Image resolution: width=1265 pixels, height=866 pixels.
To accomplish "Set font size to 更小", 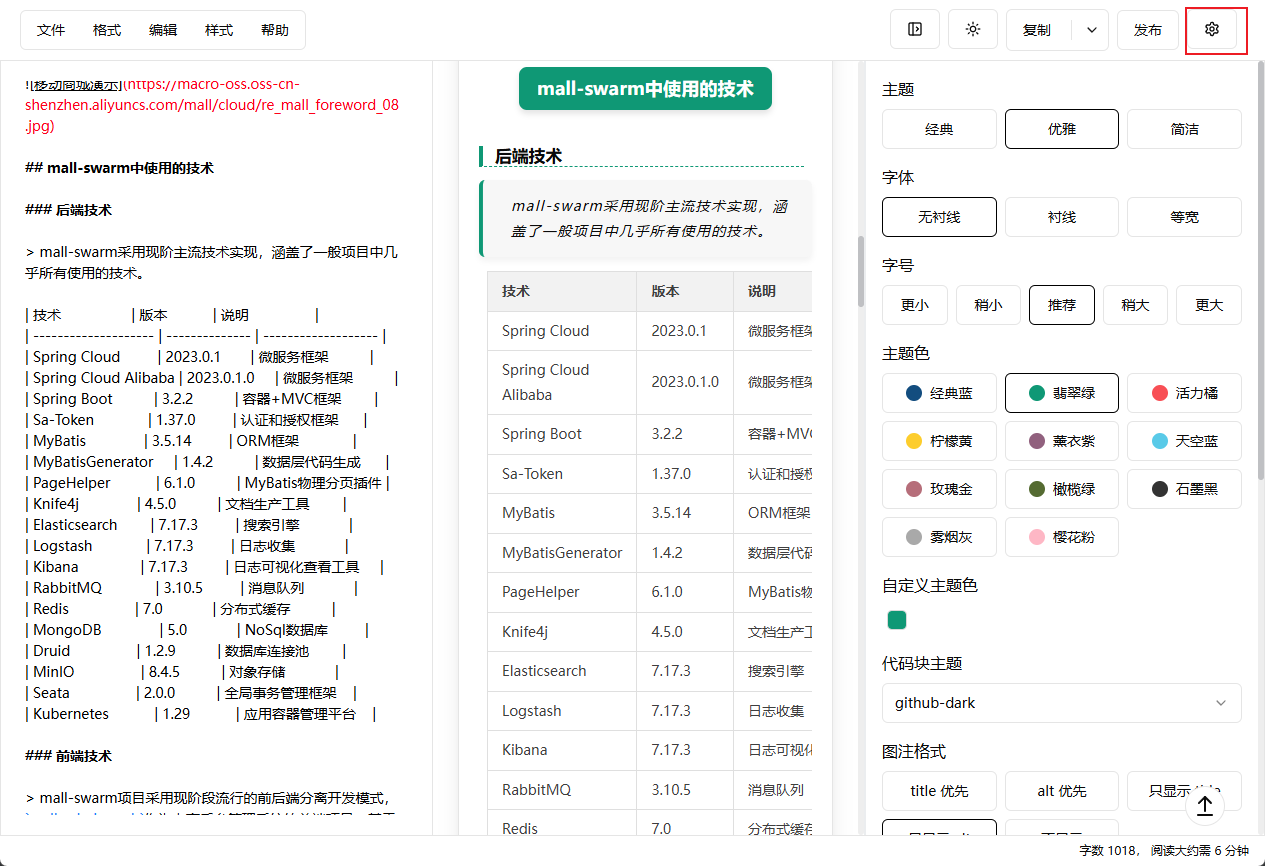I will click(x=915, y=305).
